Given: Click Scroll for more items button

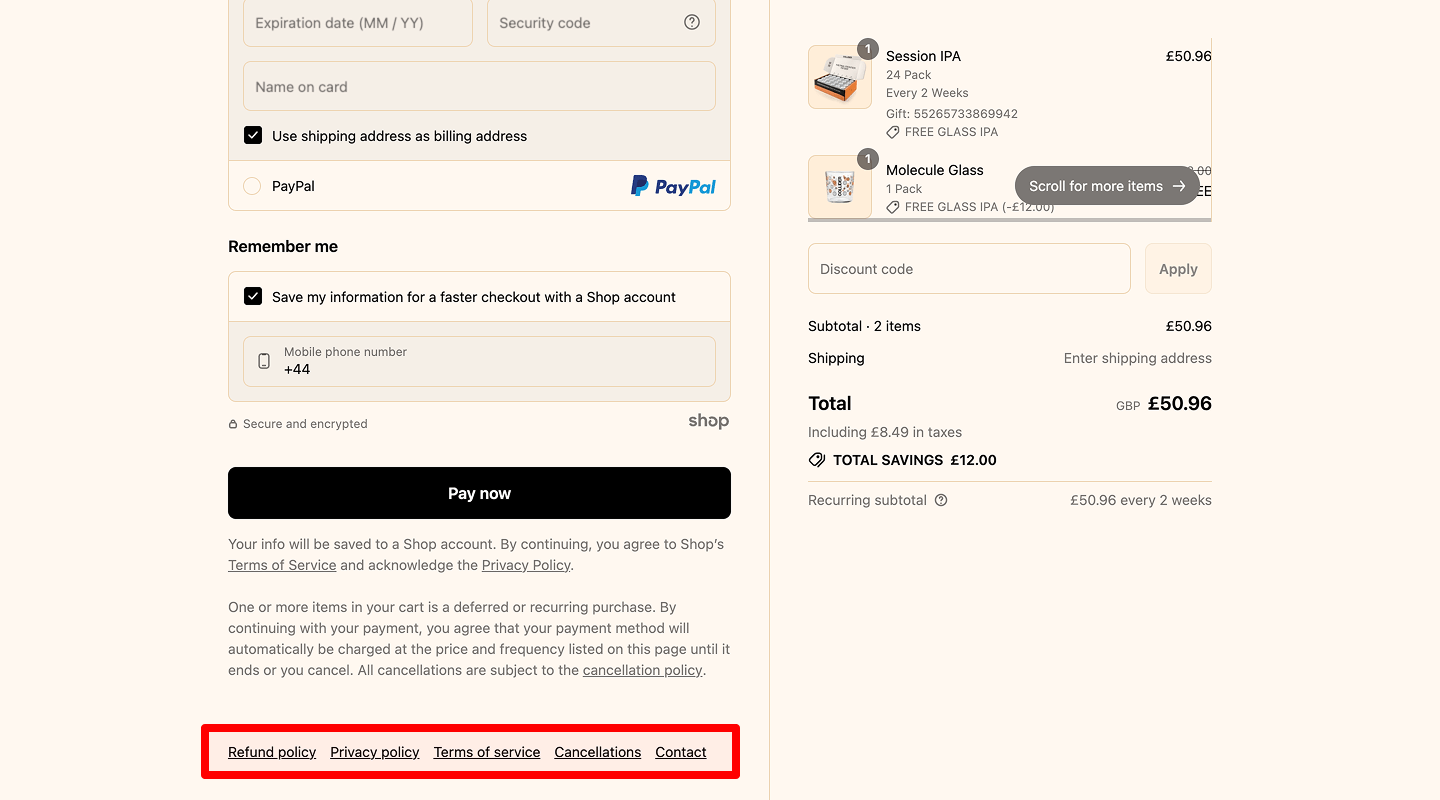Looking at the screenshot, I should coord(1107,186).
